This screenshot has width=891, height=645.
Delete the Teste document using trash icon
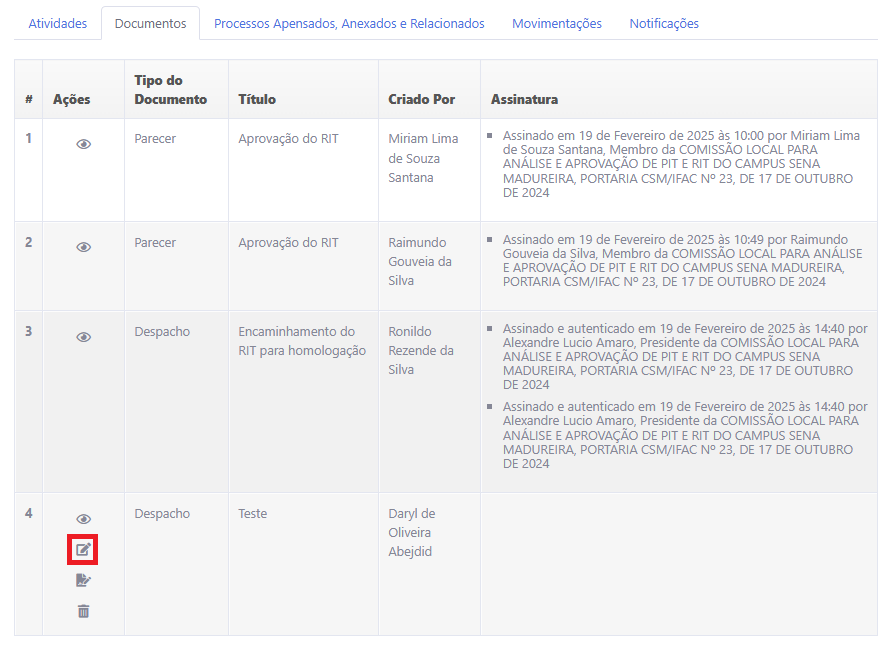(83, 611)
